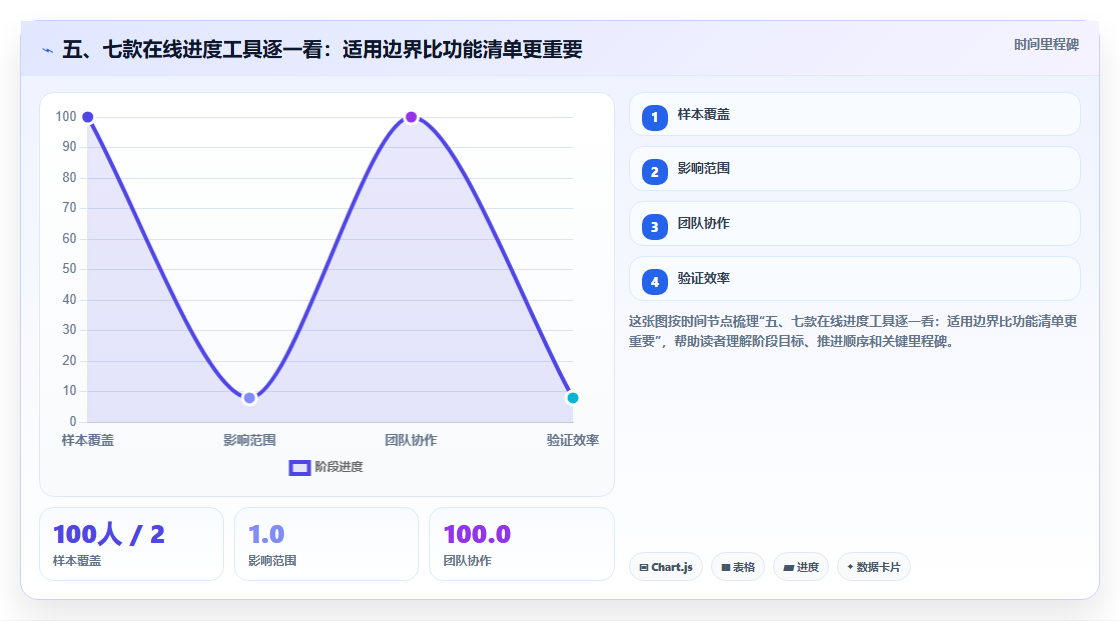Click the 数据卡片 tag

[x=874, y=567]
